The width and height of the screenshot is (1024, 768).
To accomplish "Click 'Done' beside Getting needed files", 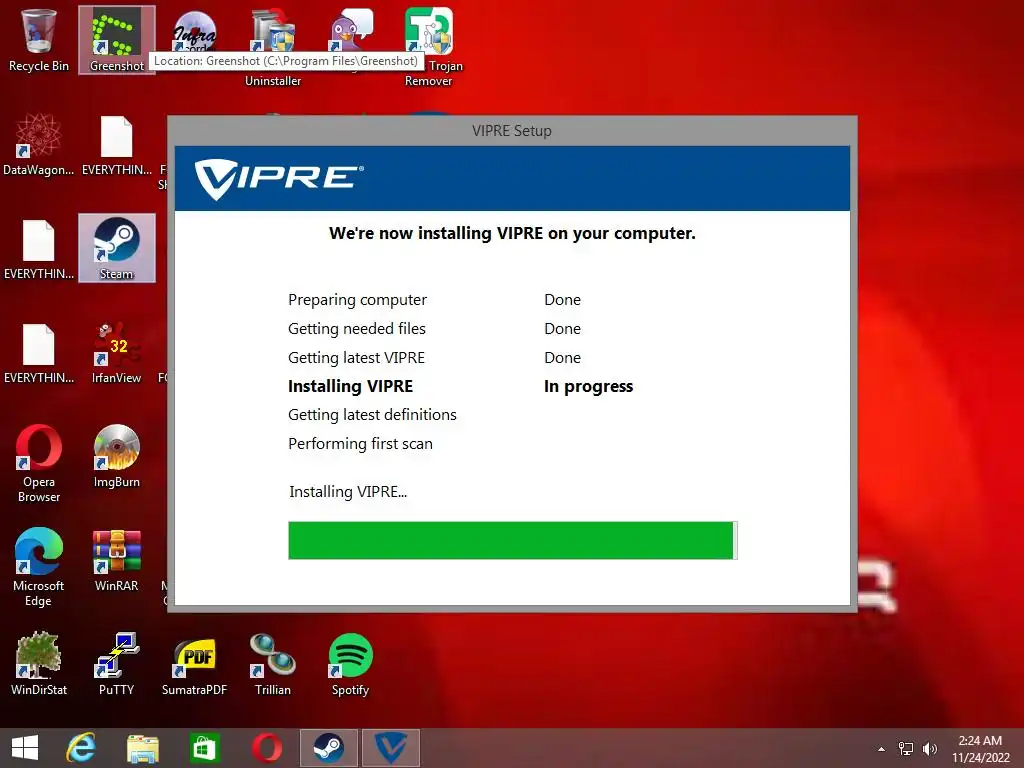I will (x=562, y=328).
